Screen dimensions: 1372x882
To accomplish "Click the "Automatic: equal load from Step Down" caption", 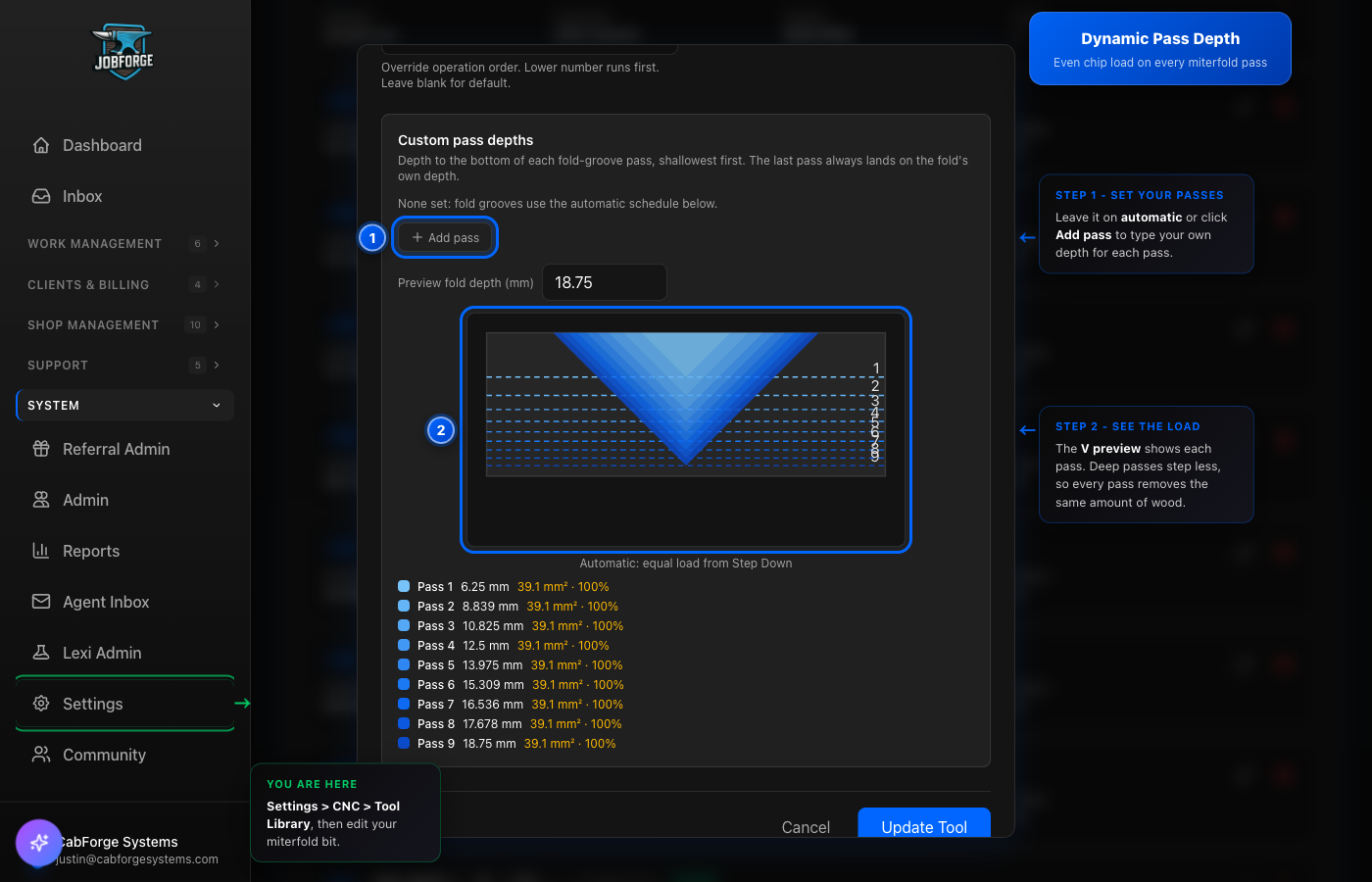I will click(x=686, y=563).
